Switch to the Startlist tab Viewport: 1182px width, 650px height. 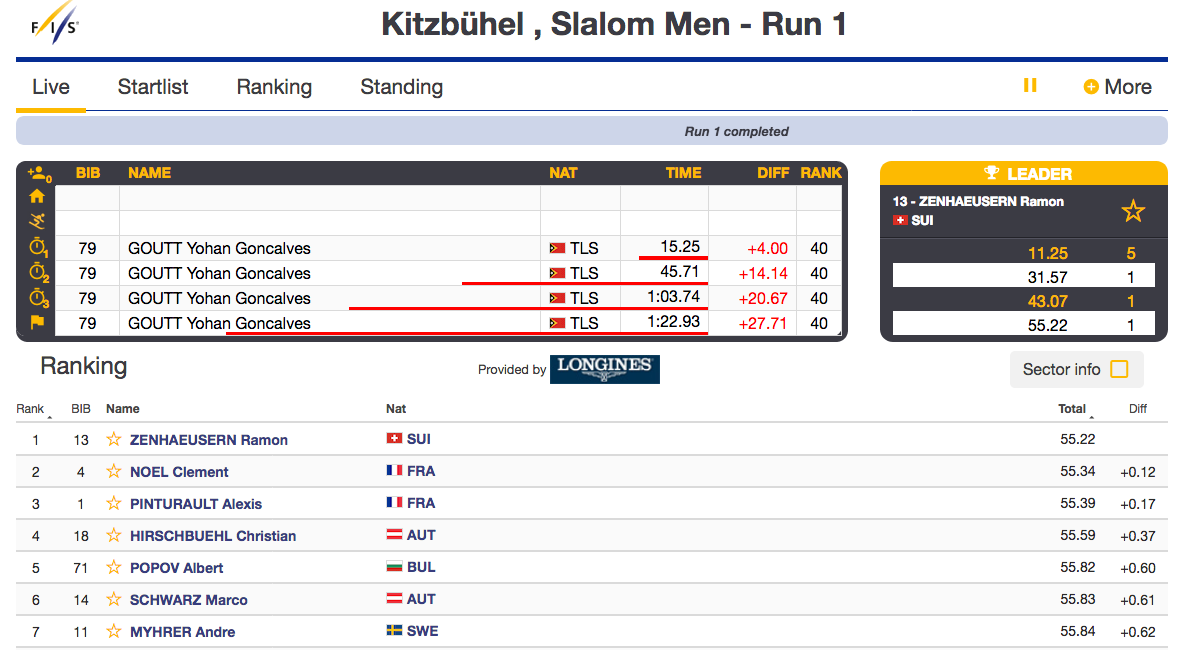[153, 87]
